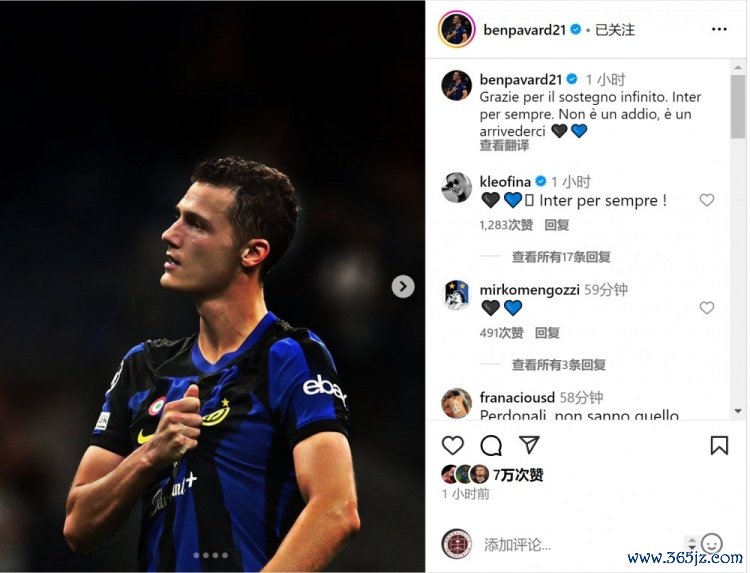Save post with bookmark icon
This screenshot has height=573, width=750.
point(719,445)
